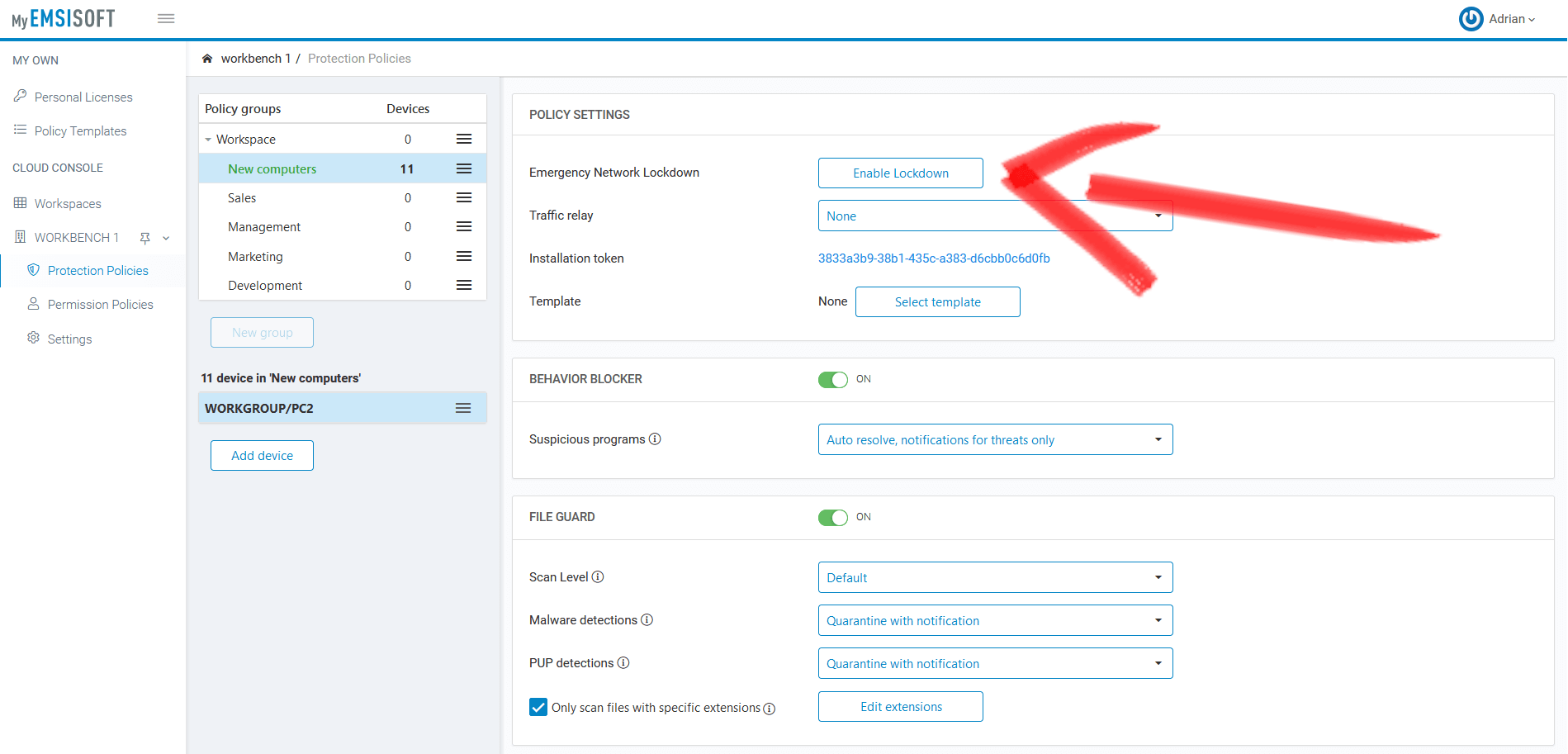1568x754 pixels.
Task: Click the Workspaces grid icon
Action: [20, 203]
